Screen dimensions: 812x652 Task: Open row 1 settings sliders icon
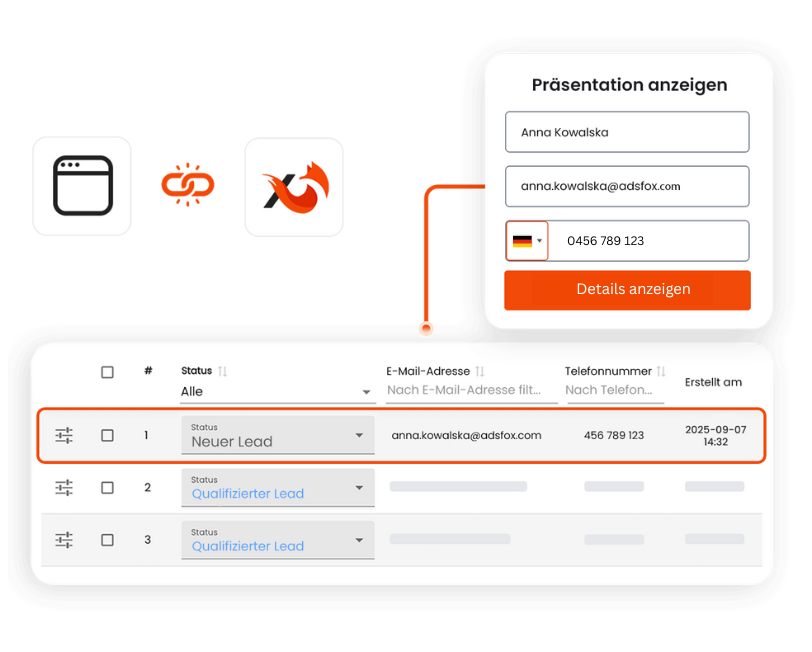click(x=64, y=435)
